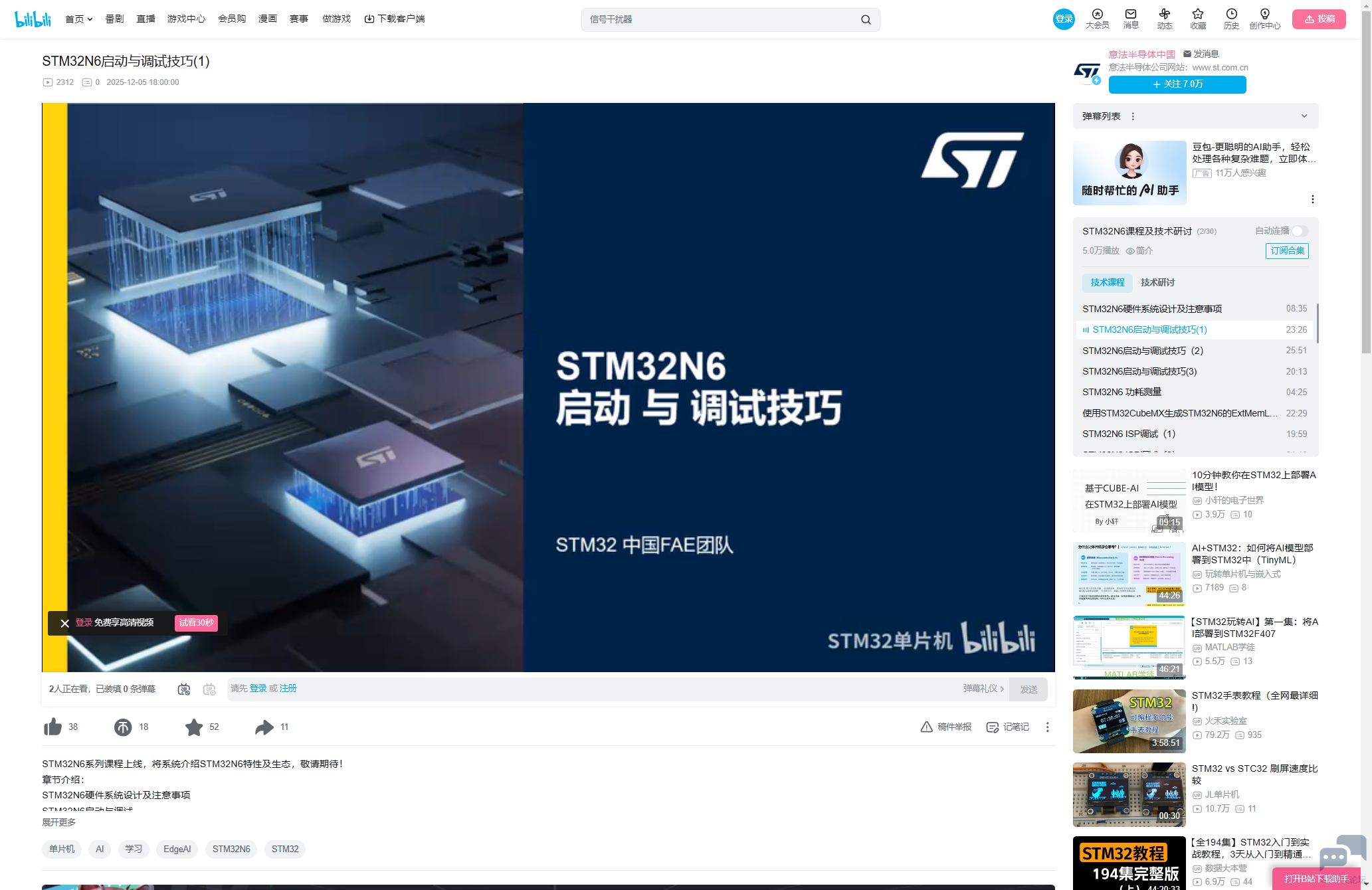Click the search magnifier icon
This screenshot has height=890, width=1372.
click(866, 20)
